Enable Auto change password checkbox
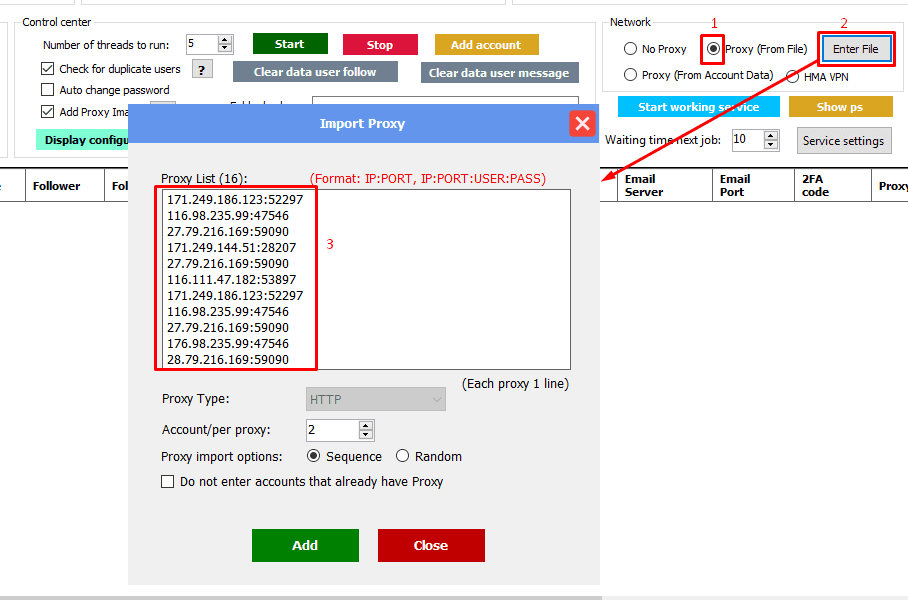908x600 pixels. coord(48,90)
